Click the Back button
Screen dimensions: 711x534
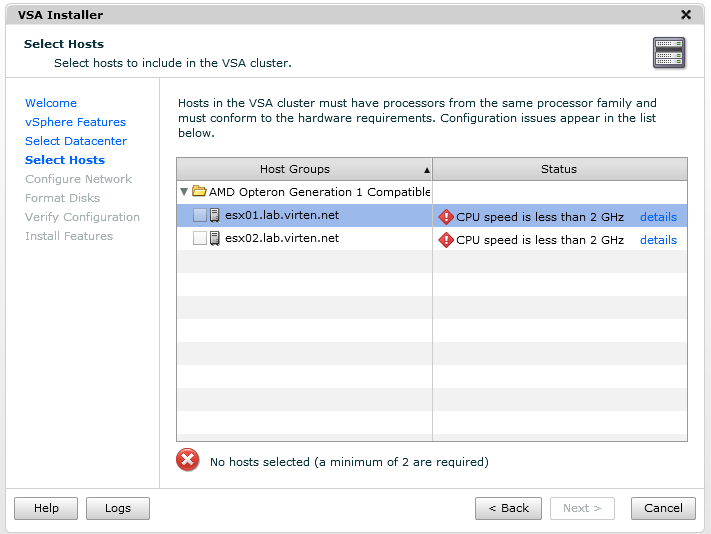pos(508,508)
